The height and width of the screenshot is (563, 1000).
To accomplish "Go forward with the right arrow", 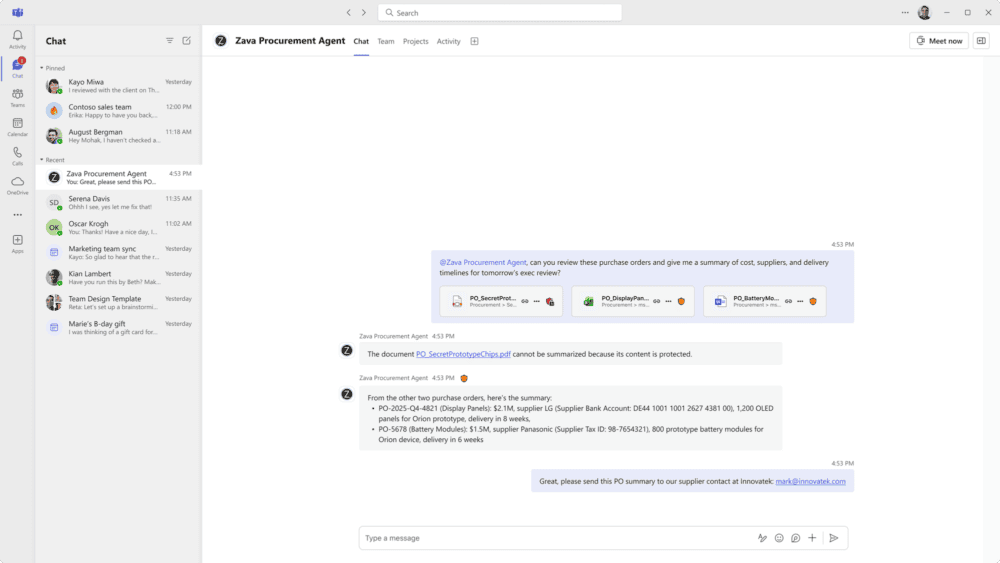I will coord(364,13).
